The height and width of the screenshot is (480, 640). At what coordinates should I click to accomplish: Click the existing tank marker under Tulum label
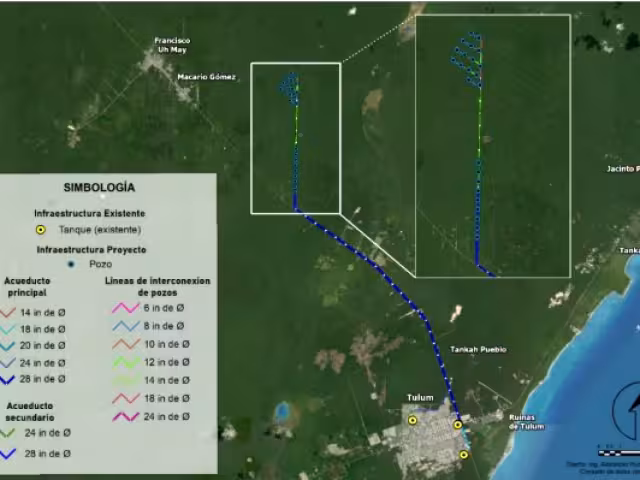[x=413, y=421]
